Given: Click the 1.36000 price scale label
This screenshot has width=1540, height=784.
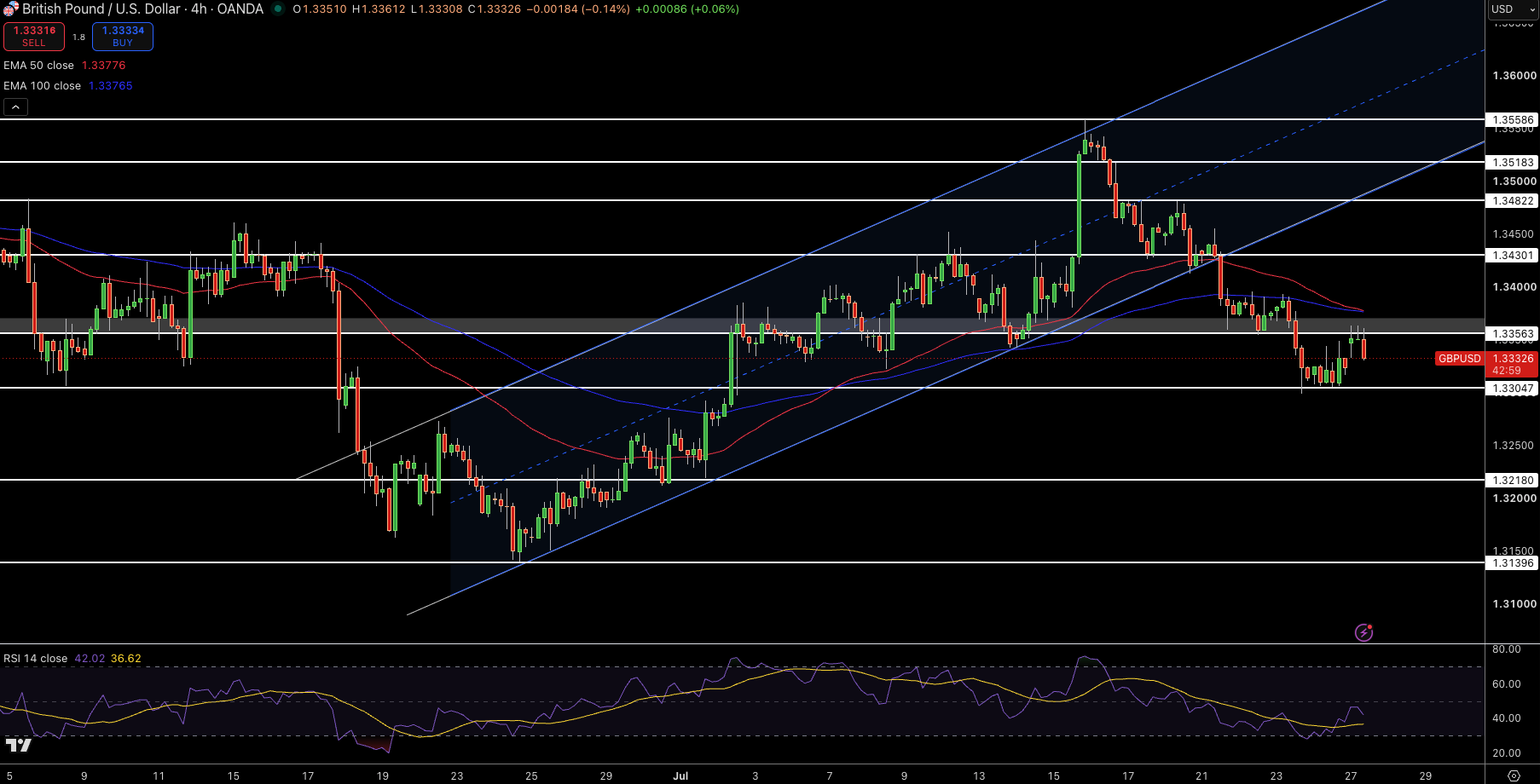Looking at the screenshot, I should point(1514,76).
